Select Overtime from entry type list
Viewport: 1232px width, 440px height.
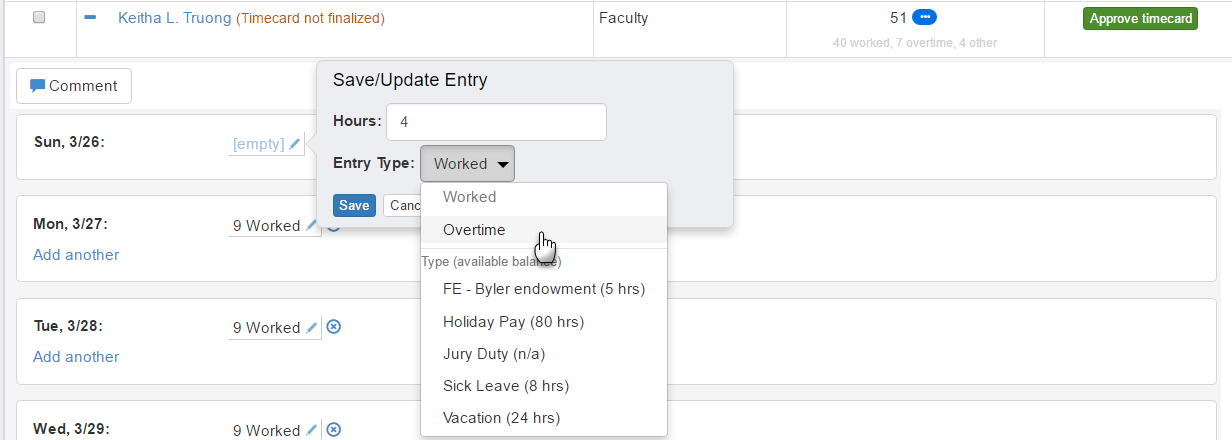click(x=474, y=230)
